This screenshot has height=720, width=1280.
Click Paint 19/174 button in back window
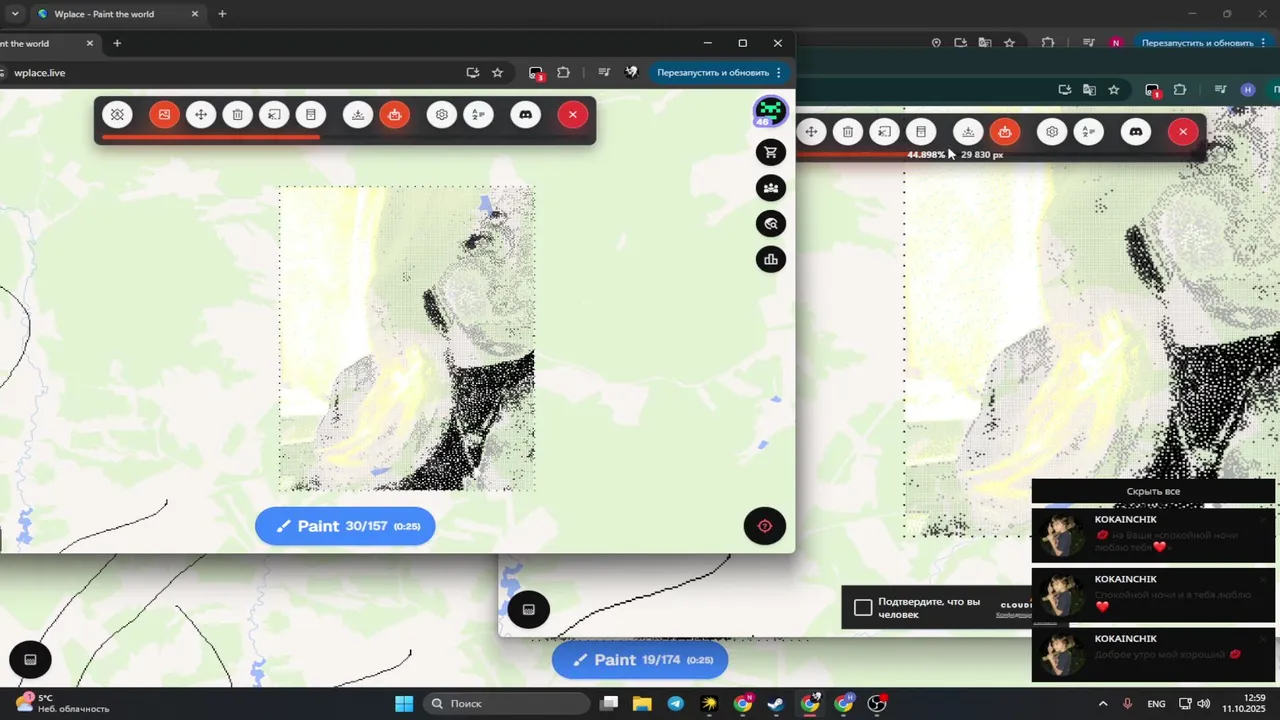coord(640,660)
